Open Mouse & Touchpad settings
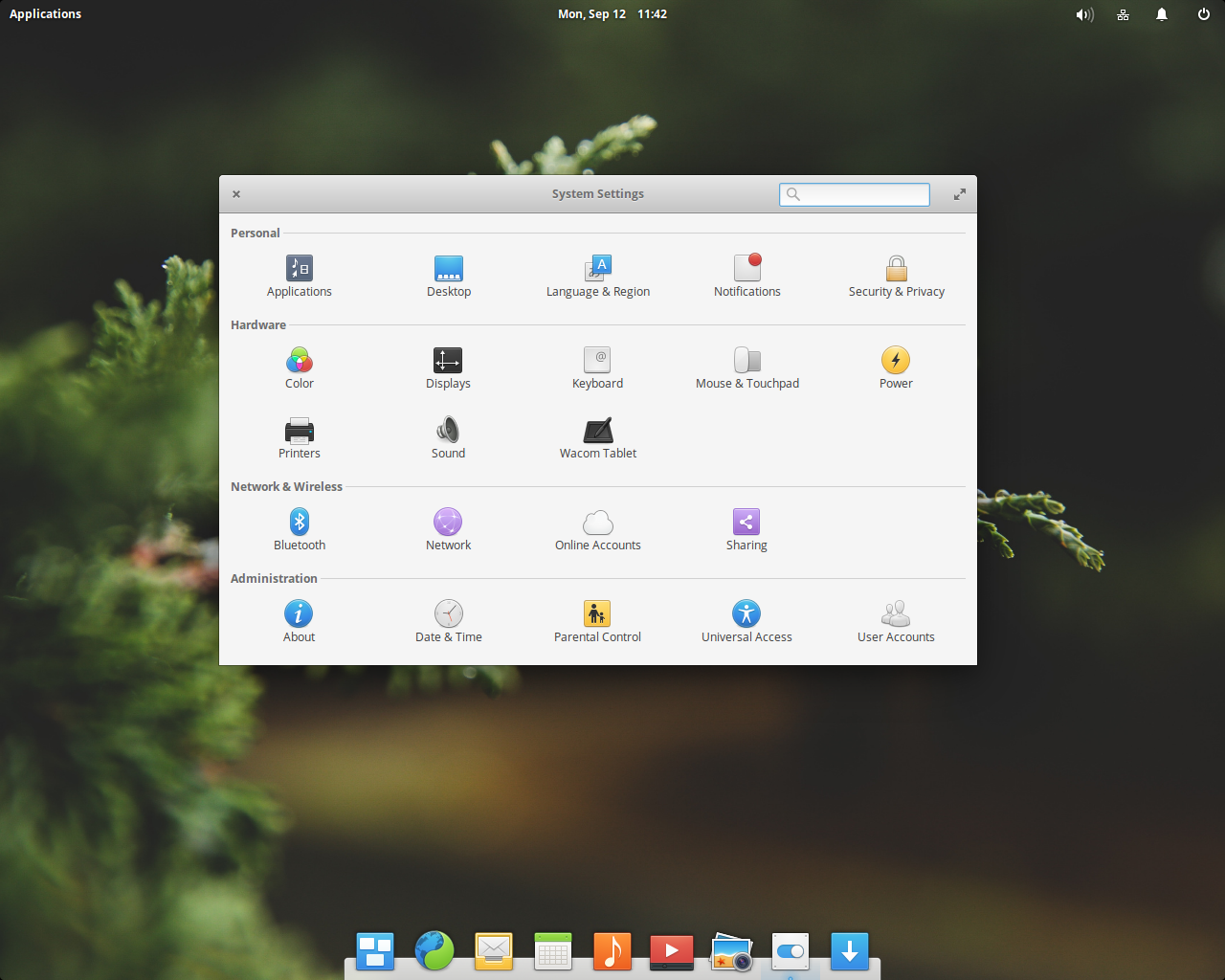Viewport: 1225px width, 980px height. click(747, 369)
